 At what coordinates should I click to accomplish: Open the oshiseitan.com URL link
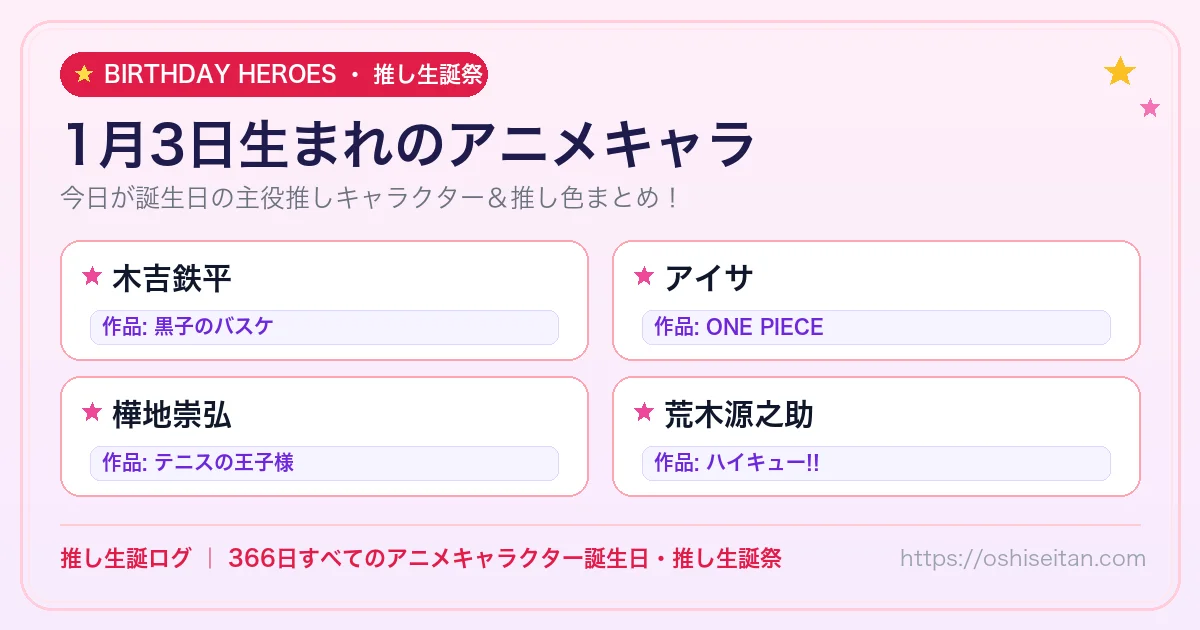1023,558
